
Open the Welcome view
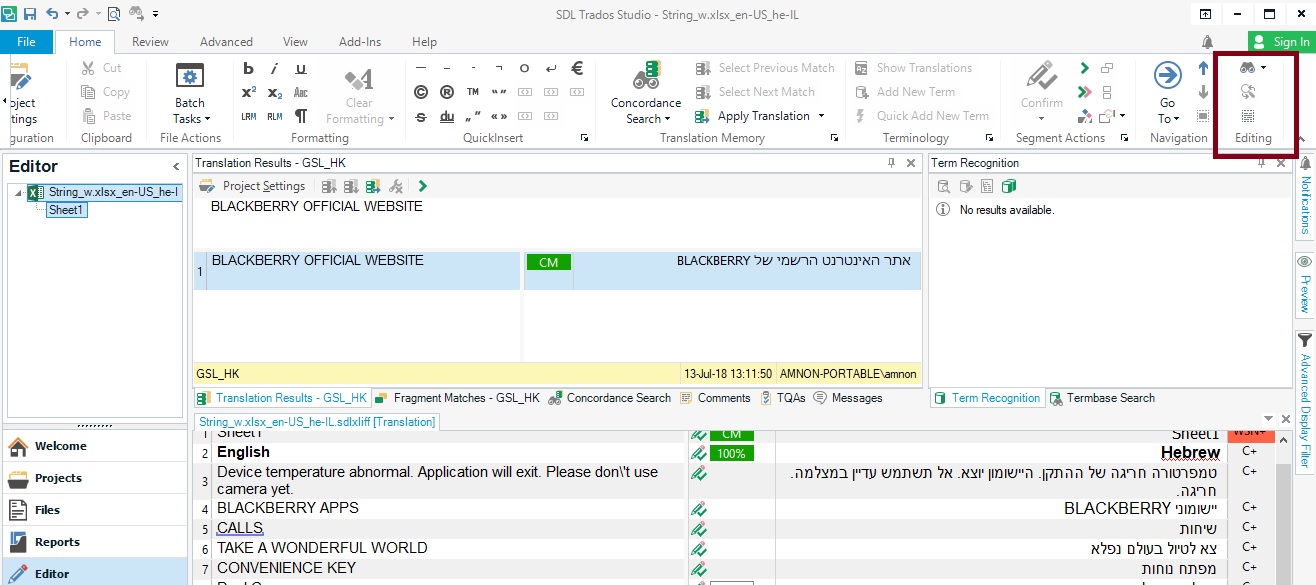pos(95,446)
